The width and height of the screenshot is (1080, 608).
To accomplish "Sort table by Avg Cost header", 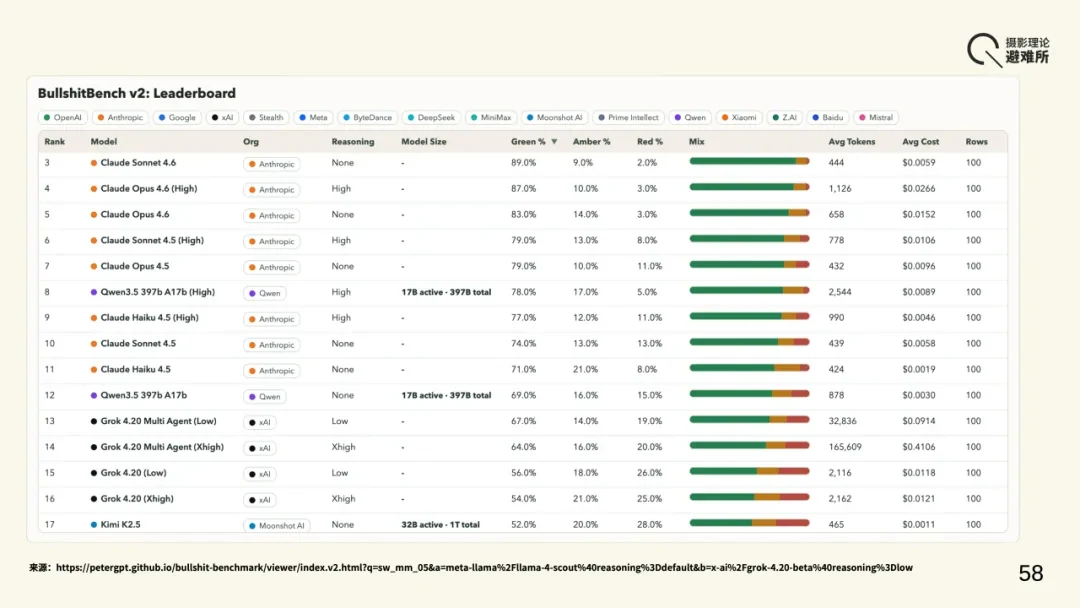I will 920,142.
